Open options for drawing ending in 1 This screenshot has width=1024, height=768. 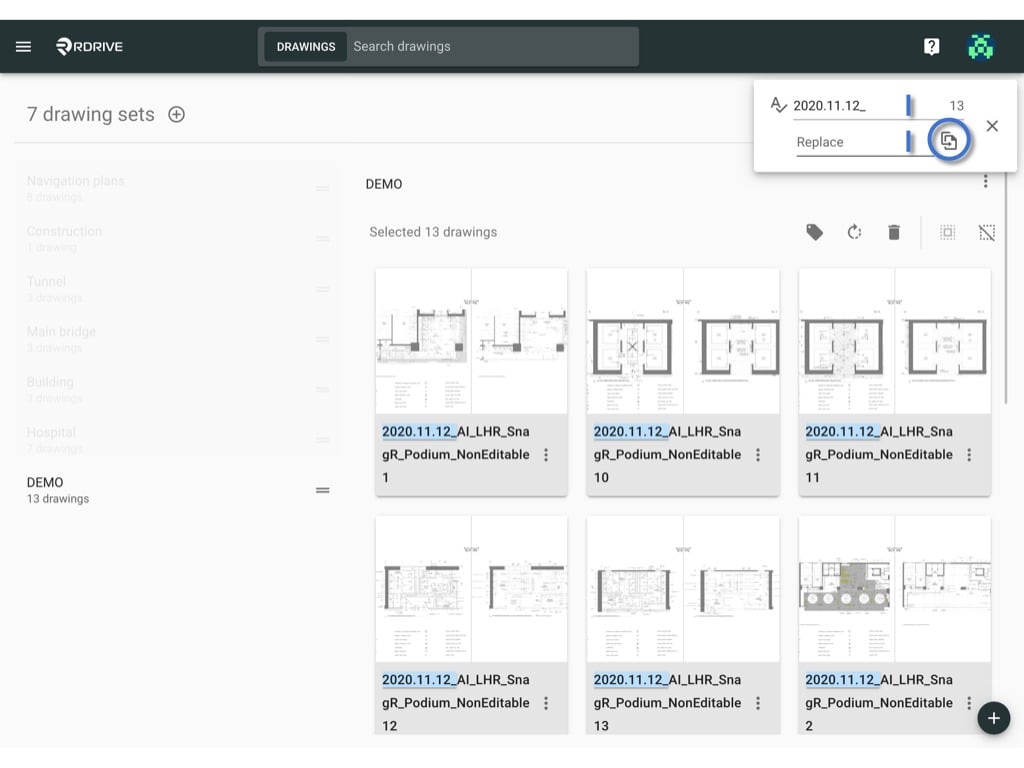(546, 455)
